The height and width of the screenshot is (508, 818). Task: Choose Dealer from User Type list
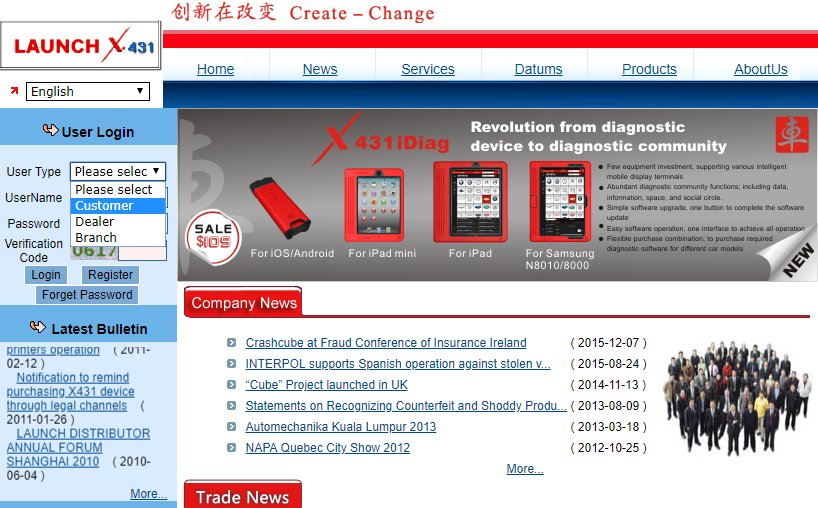[x=118, y=222]
